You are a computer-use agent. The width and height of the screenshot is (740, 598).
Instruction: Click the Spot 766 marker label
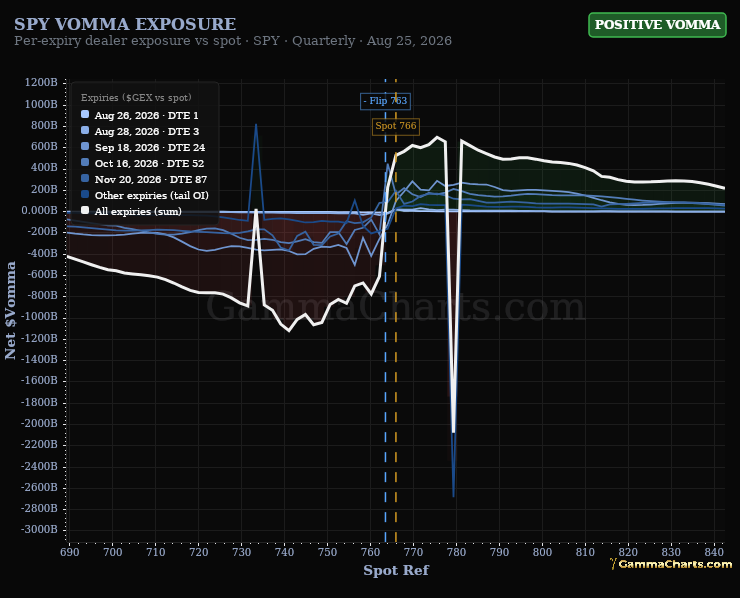[x=395, y=126]
